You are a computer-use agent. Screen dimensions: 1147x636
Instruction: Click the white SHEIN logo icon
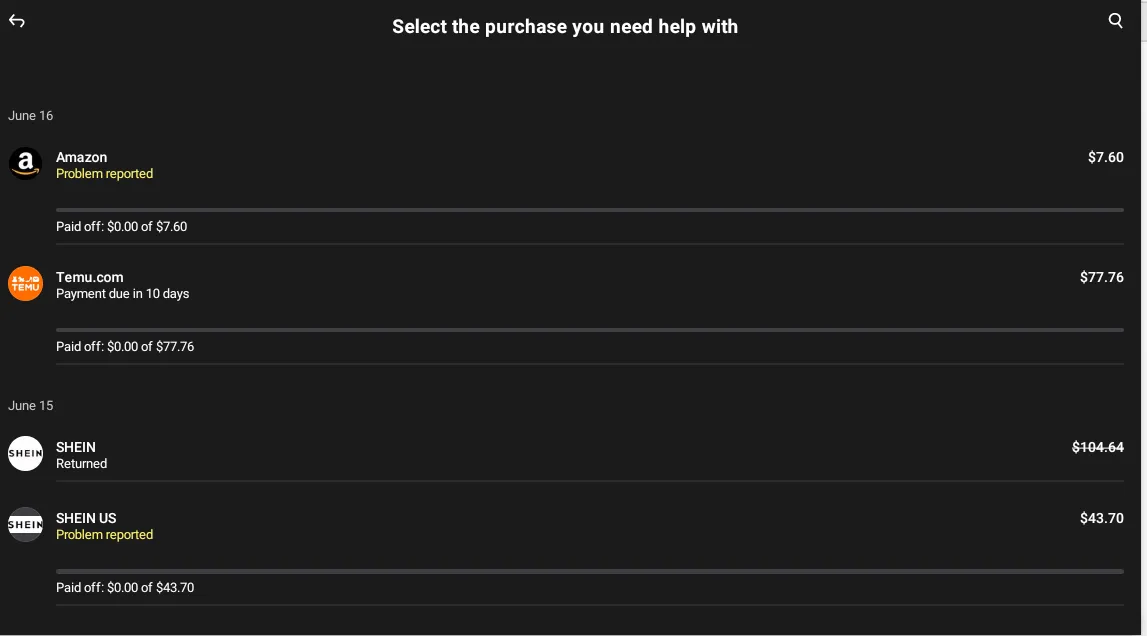pyautogui.click(x=25, y=453)
